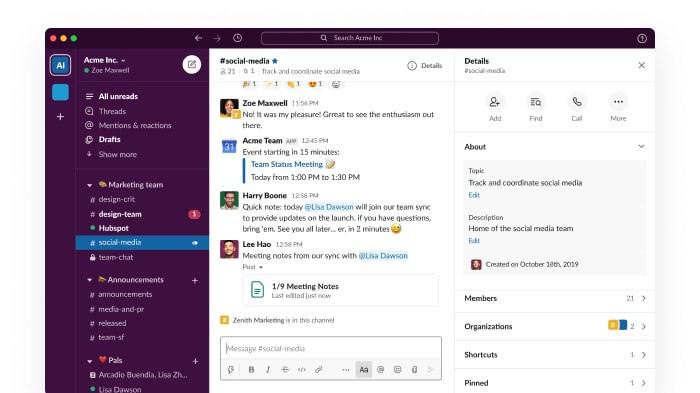Open the Post dropdown under Lee Hao's message
The image size is (700, 393).
[x=253, y=267]
